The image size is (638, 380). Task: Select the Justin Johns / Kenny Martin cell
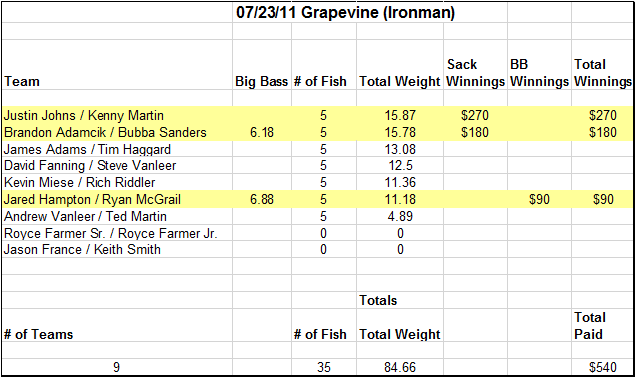coord(117,116)
